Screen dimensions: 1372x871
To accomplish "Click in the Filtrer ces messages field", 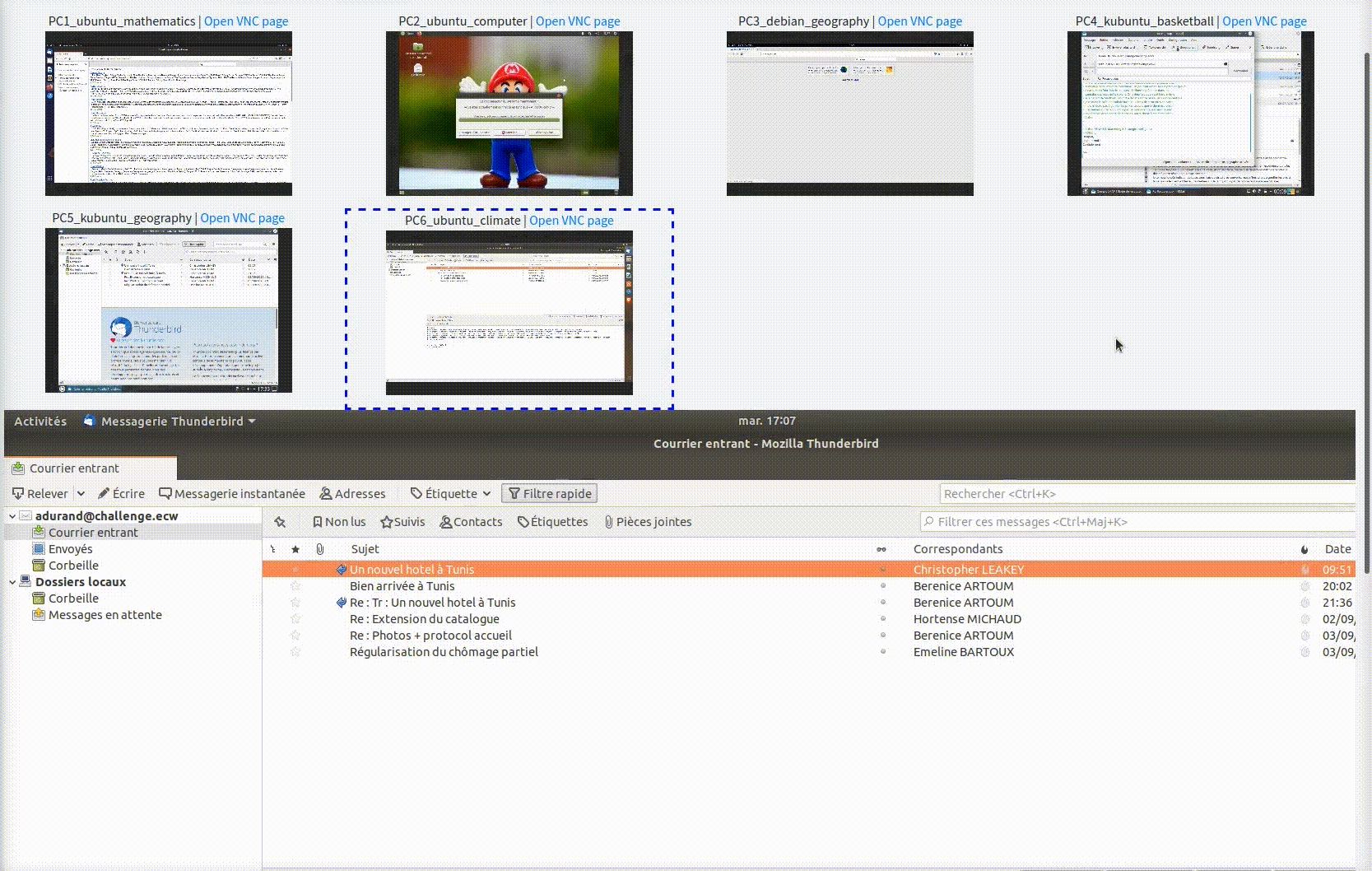I will coord(1137,522).
